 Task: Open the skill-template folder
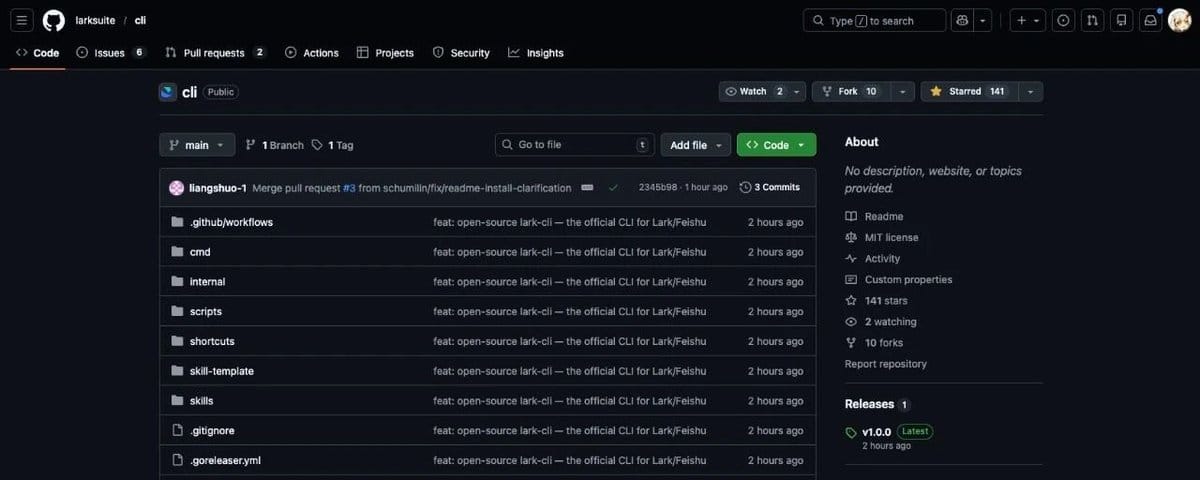tap(221, 371)
